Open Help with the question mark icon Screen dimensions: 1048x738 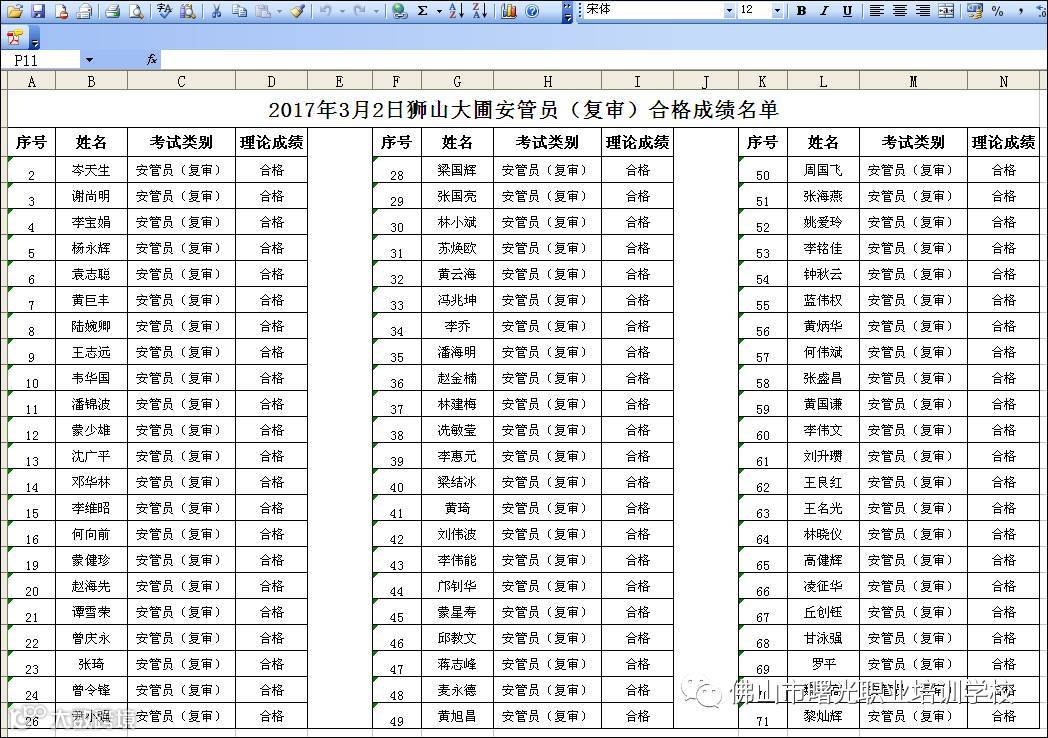pos(532,11)
